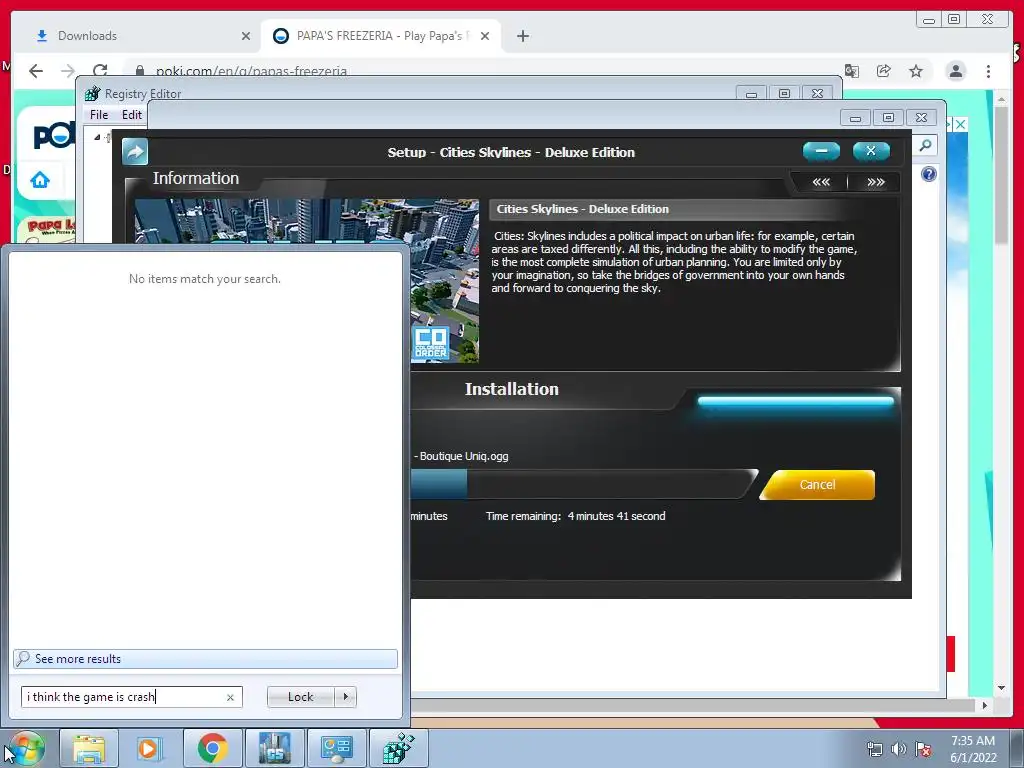The width and height of the screenshot is (1024, 768).
Task: Close the Downloads tab
Action: coord(246,36)
